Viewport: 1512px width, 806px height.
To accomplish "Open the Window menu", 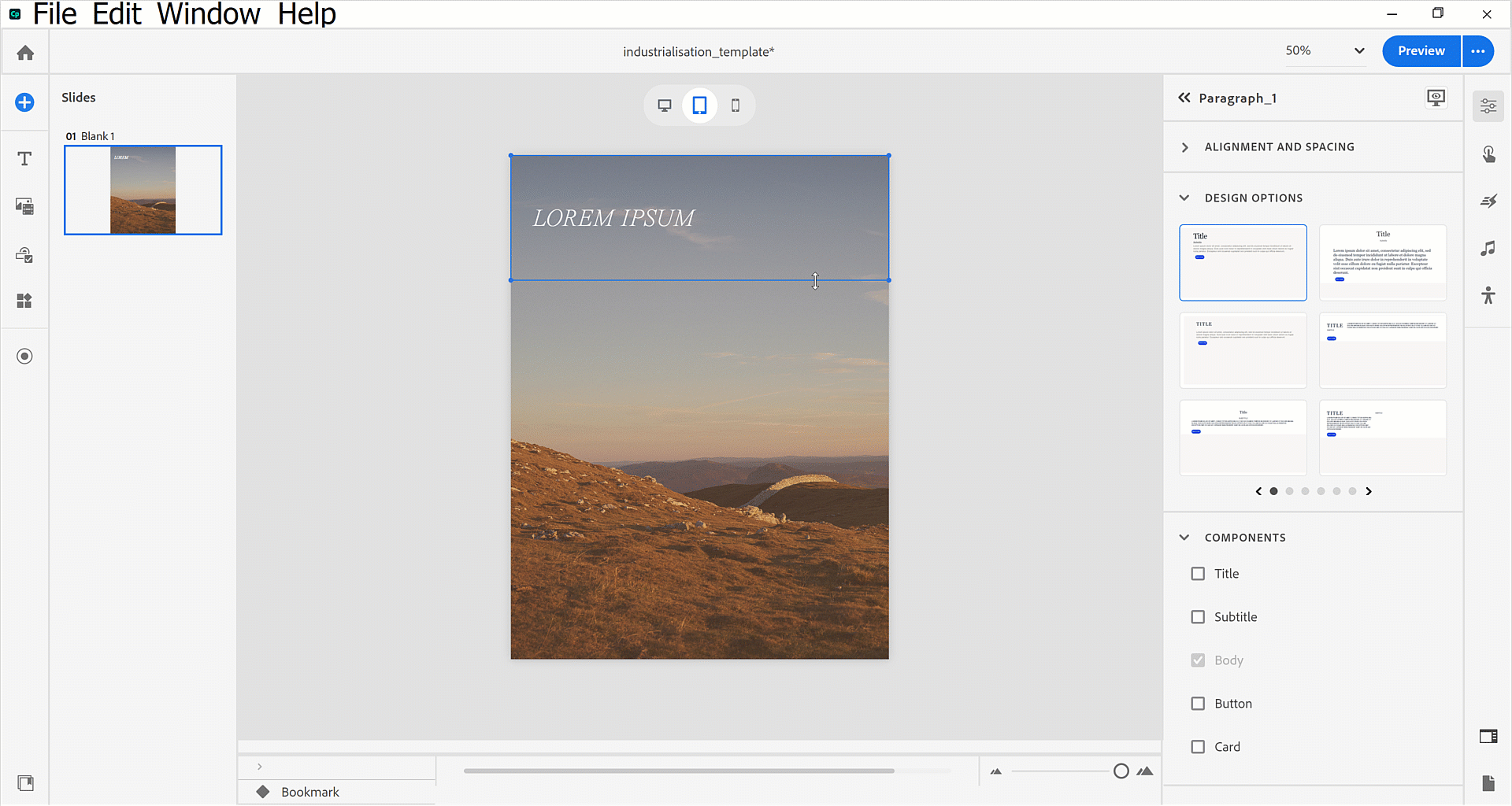I will click(209, 13).
